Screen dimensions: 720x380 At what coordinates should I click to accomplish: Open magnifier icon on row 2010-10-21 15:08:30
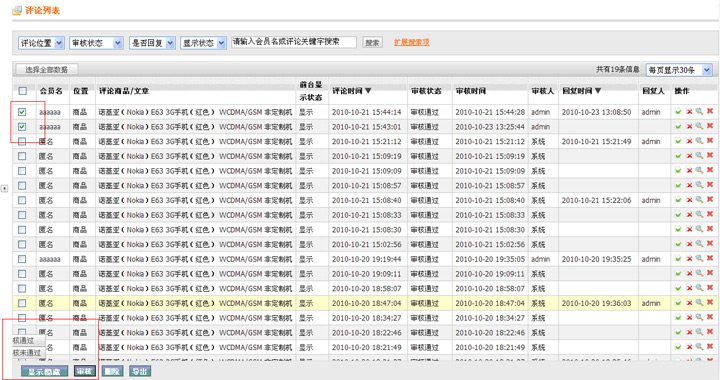point(699,229)
